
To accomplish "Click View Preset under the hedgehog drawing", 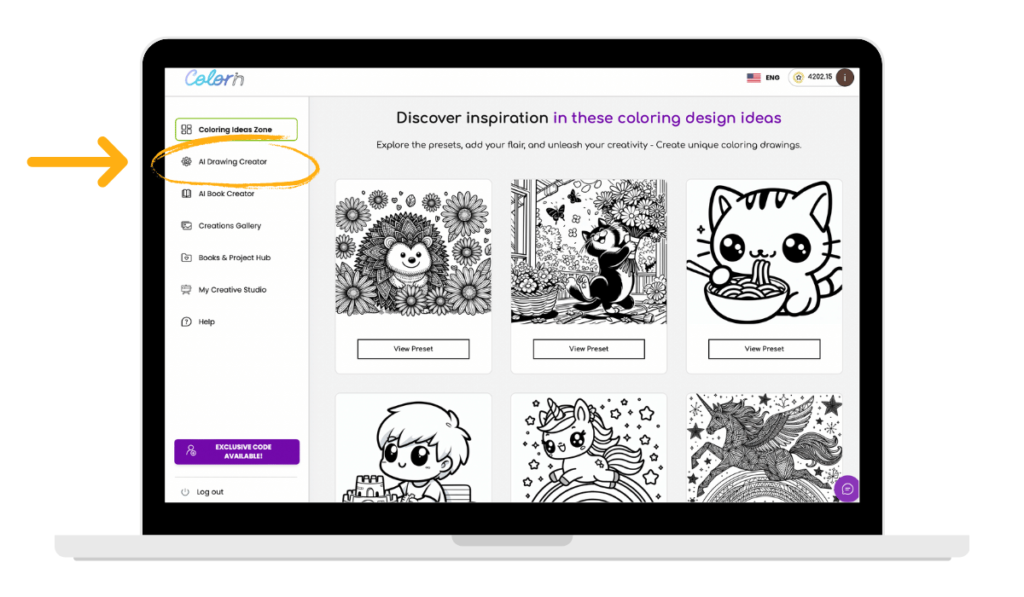I will point(413,349).
